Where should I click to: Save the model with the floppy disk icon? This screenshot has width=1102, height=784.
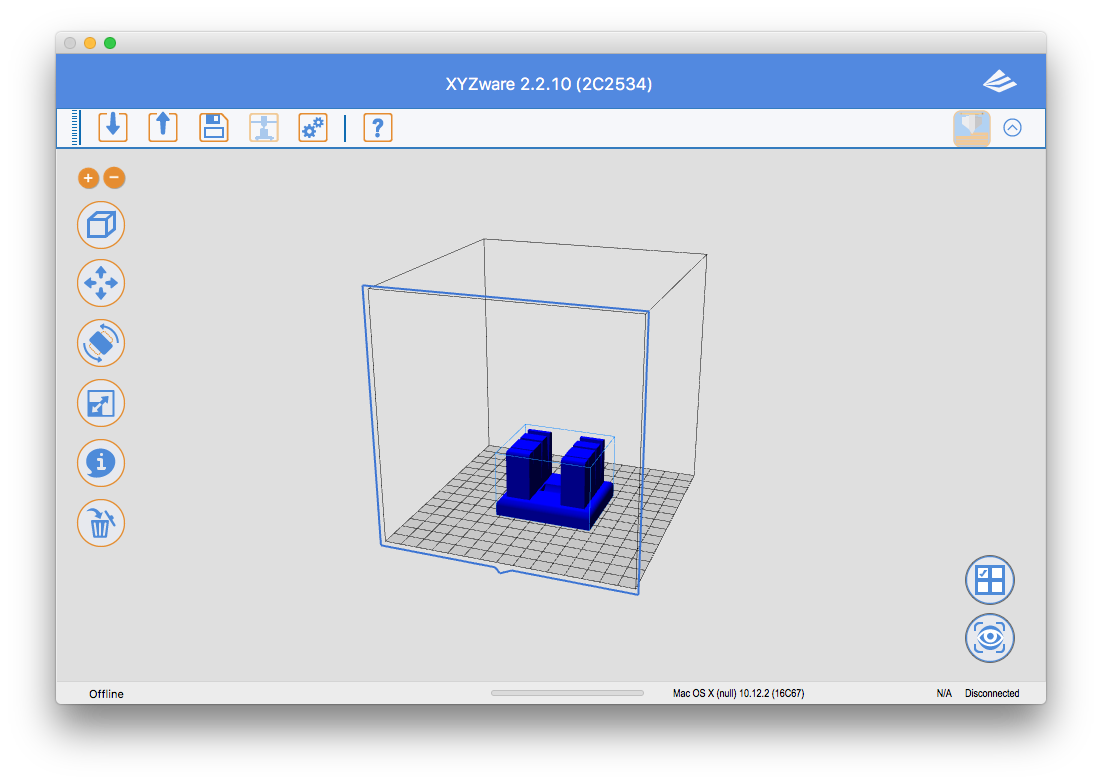pyautogui.click(x=214, y=127)
